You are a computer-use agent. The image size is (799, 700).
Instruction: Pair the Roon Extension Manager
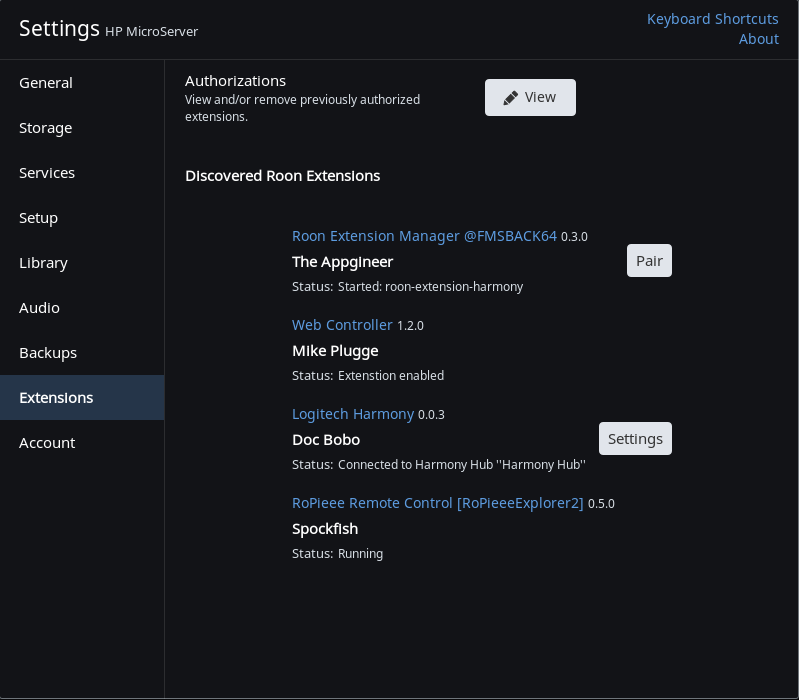649,261
